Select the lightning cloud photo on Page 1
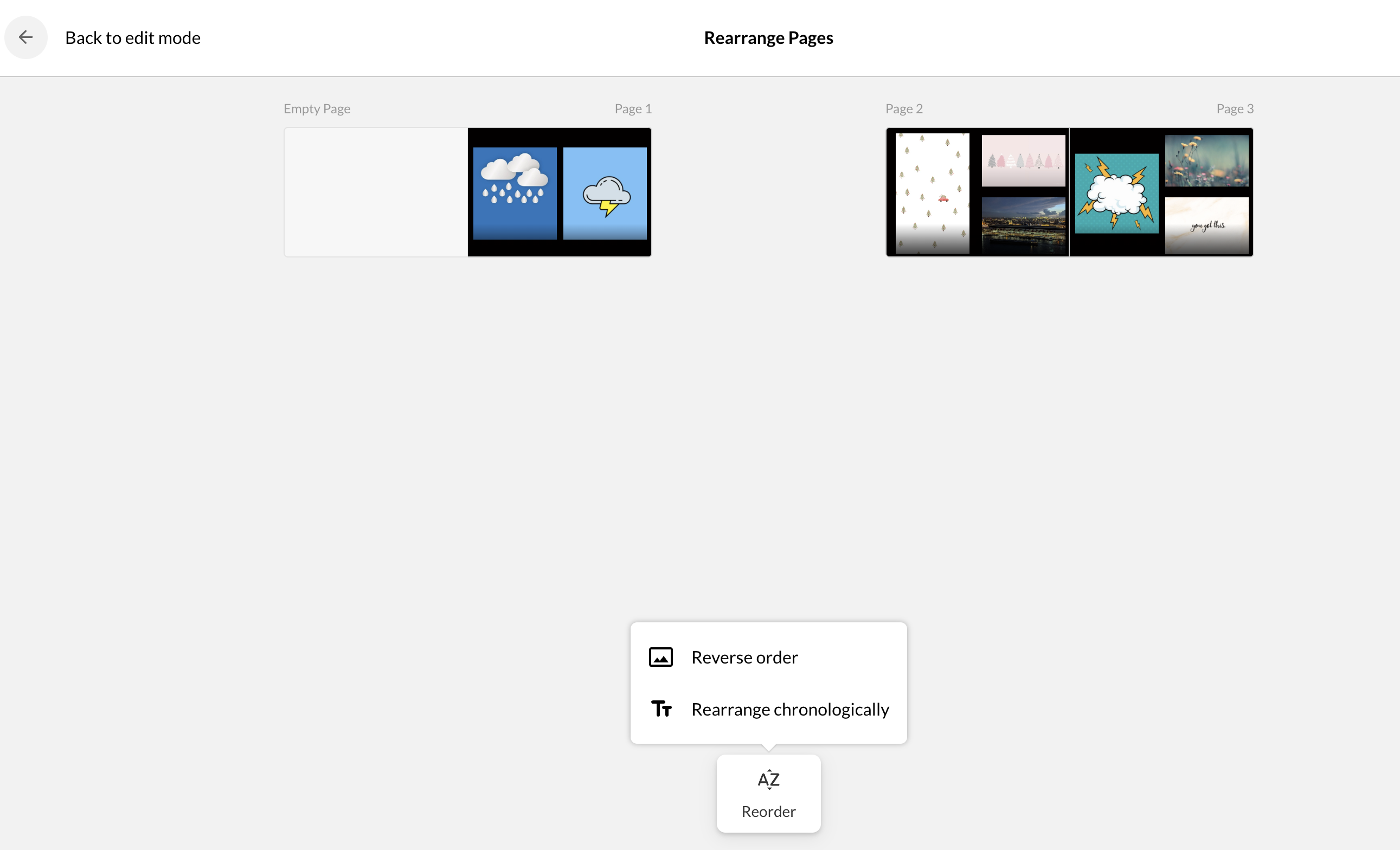 pyautogui.click(x=605, y=193)
